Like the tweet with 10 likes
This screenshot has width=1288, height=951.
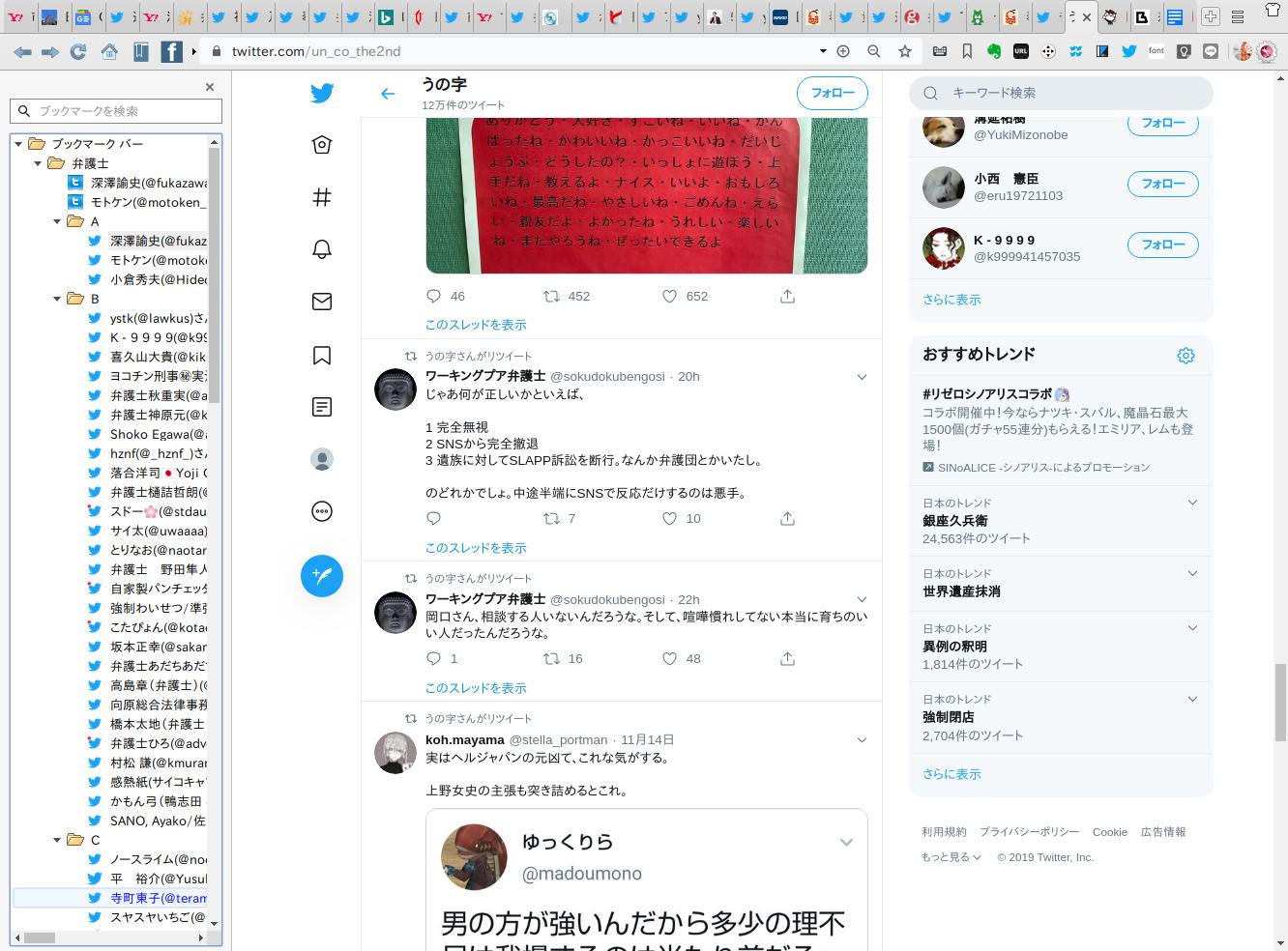669,519
